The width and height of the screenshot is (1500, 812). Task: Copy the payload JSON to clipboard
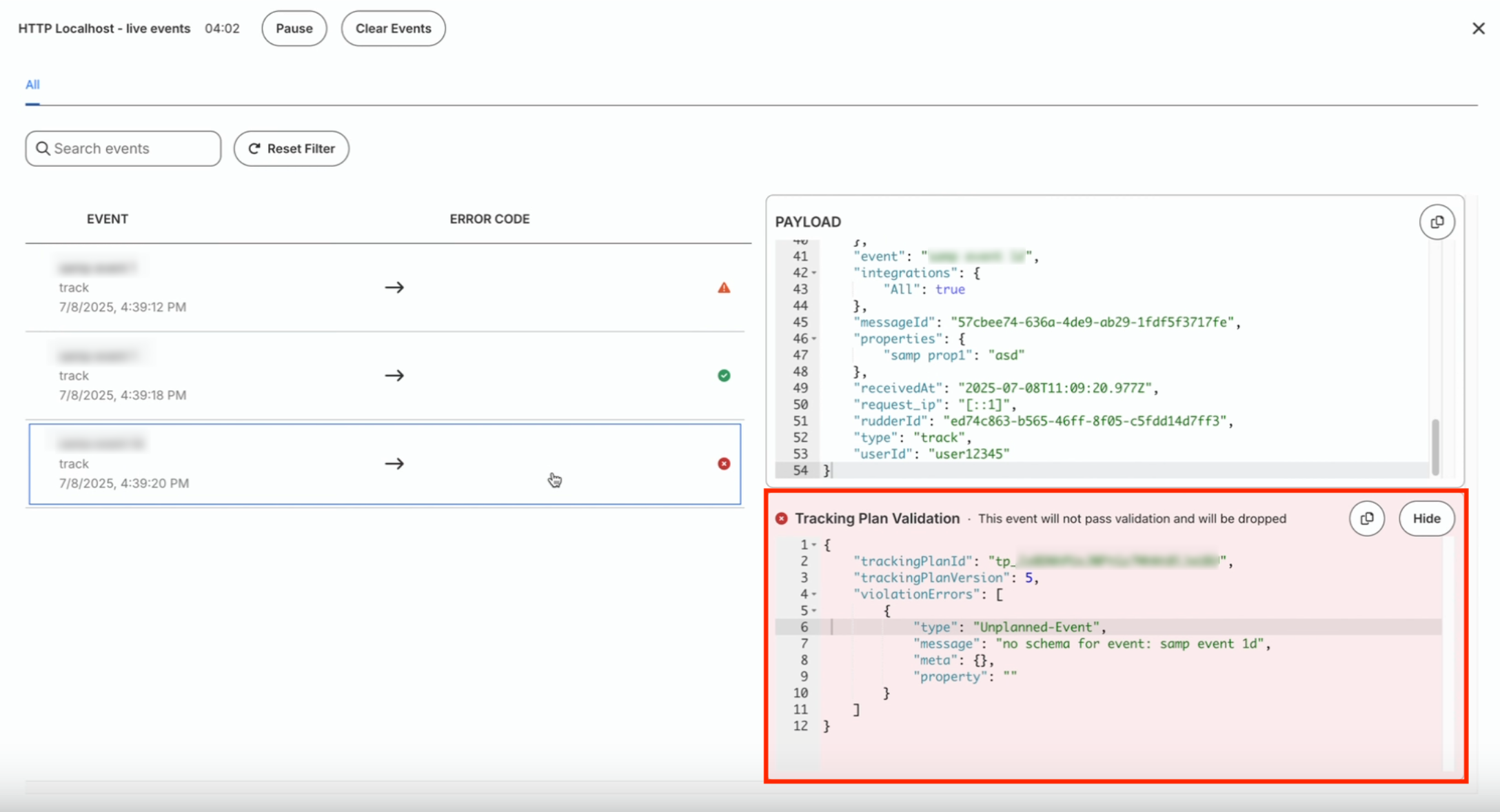[1437, 222]
